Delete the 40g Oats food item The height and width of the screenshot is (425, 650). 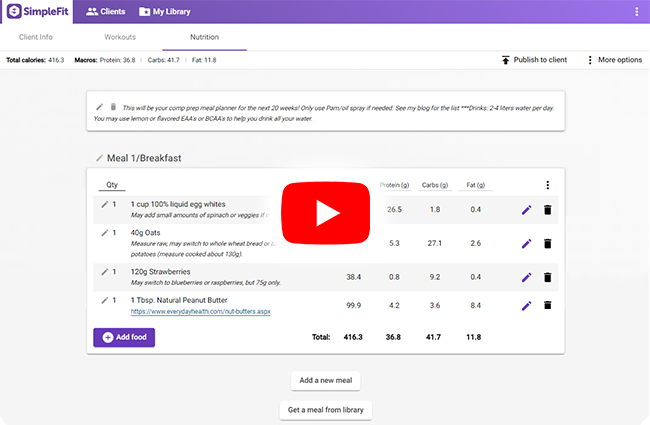click(548, 243)
